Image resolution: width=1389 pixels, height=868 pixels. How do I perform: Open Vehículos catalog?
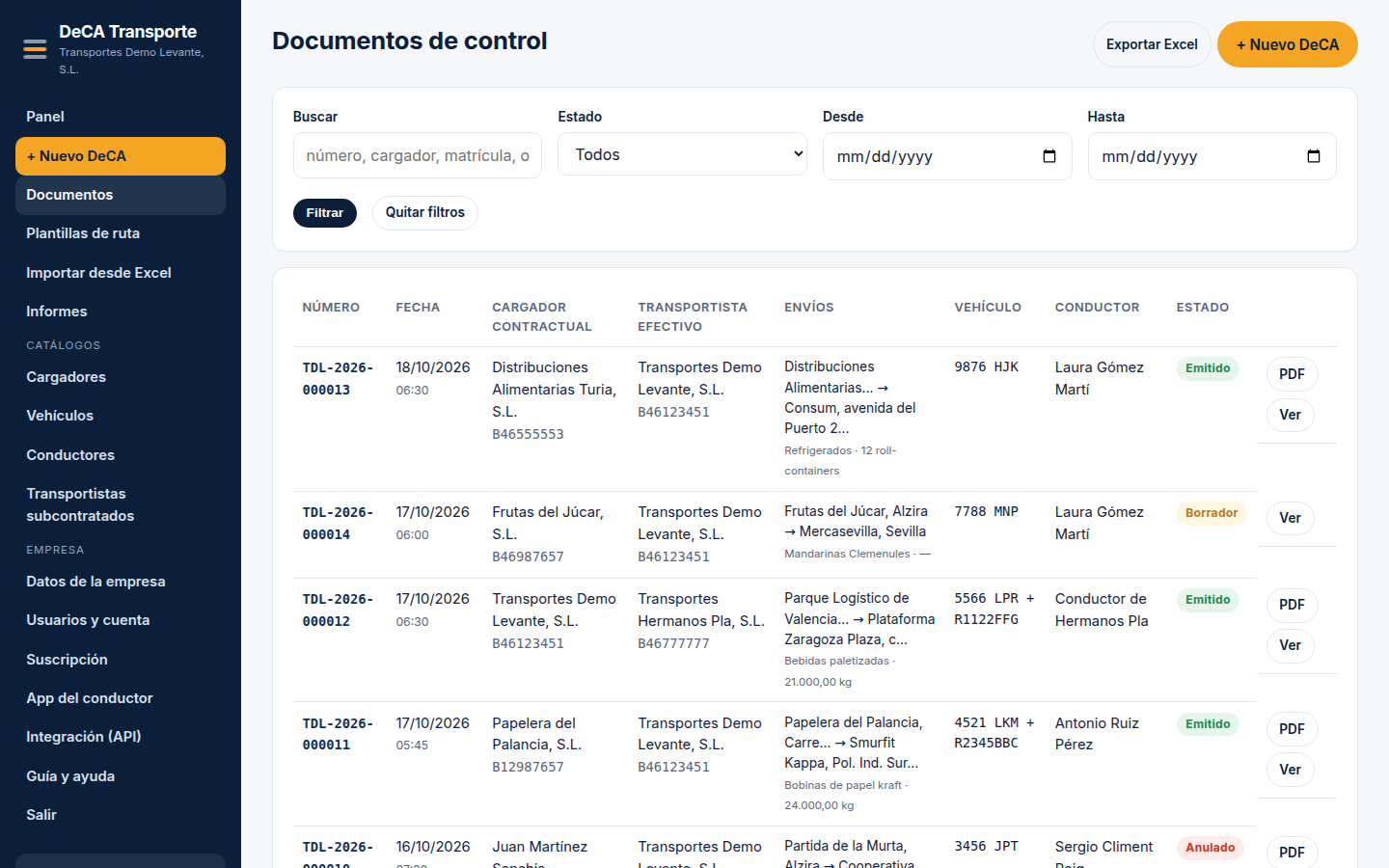[121, 416]
